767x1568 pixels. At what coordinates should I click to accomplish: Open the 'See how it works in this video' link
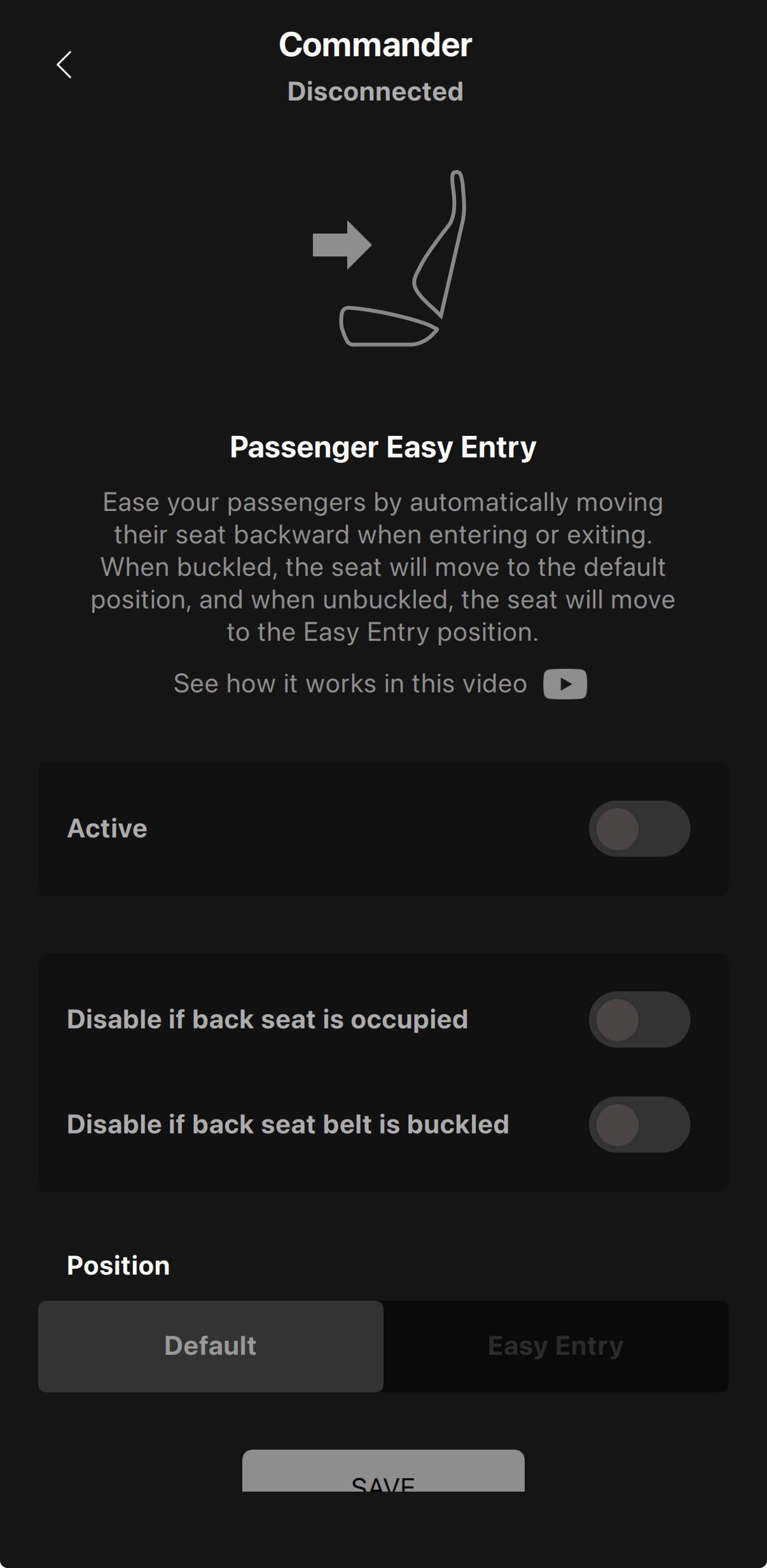[350, 684]
